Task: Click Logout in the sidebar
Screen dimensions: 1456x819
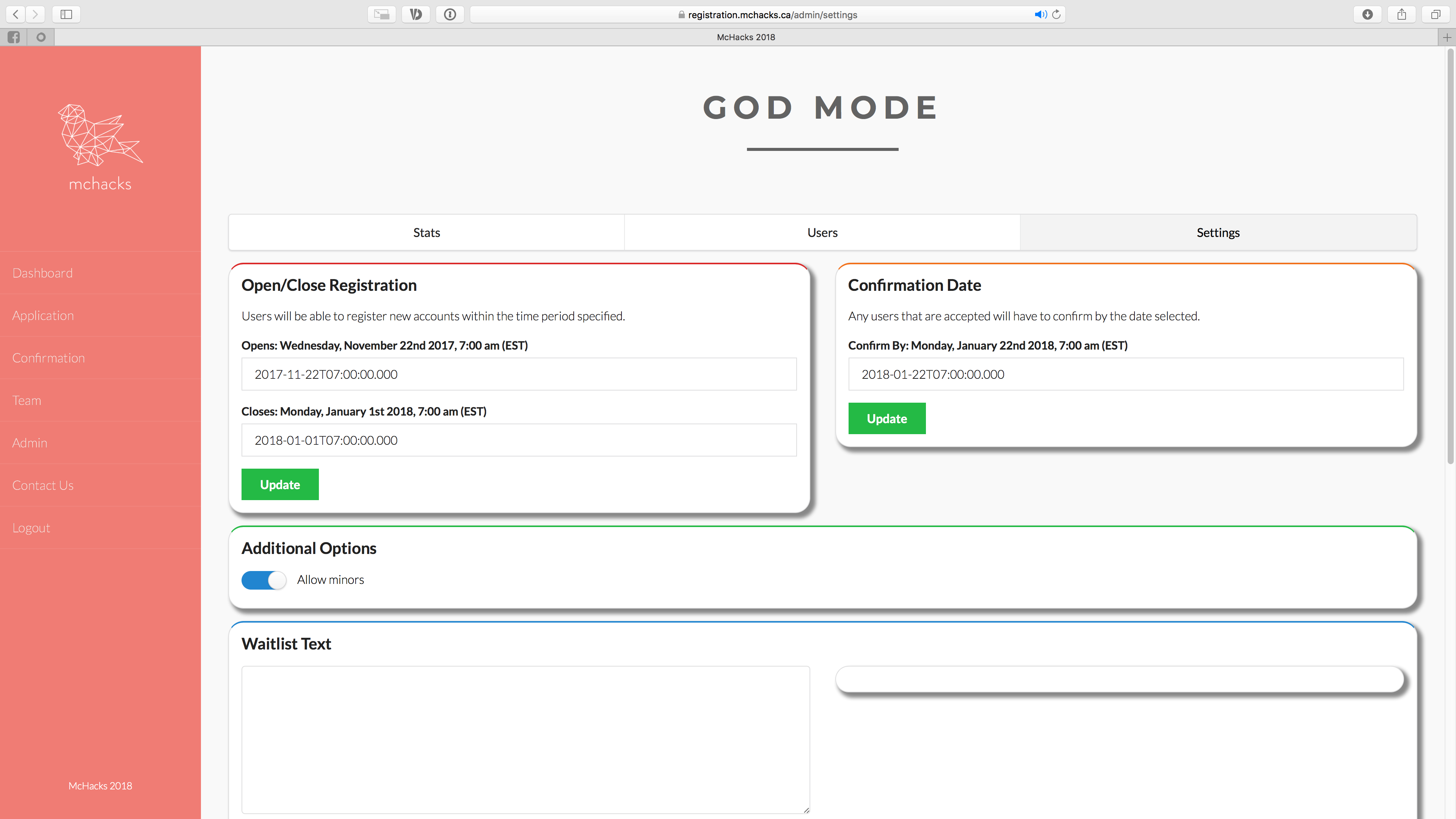Action: click(31, 528)
